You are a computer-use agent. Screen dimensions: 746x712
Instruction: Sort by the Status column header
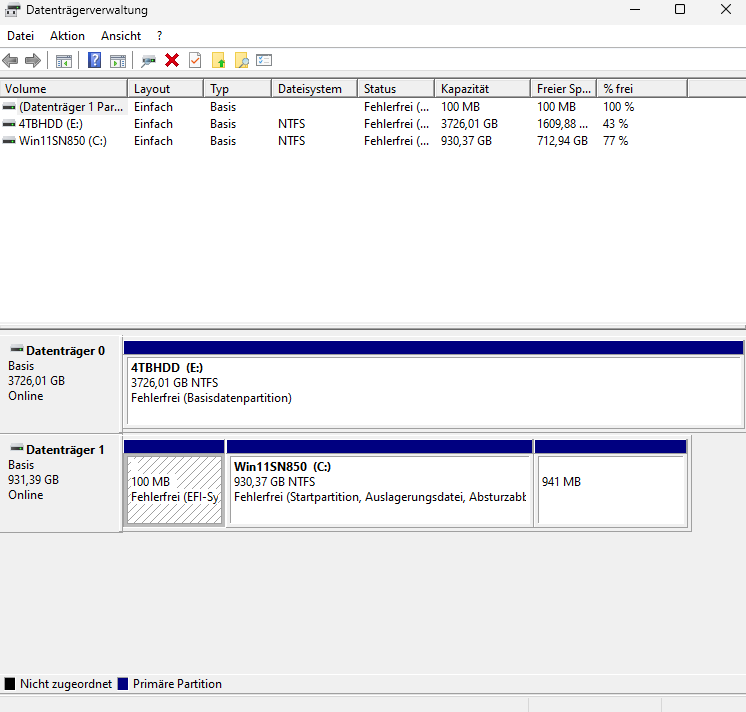pos(396,89)
